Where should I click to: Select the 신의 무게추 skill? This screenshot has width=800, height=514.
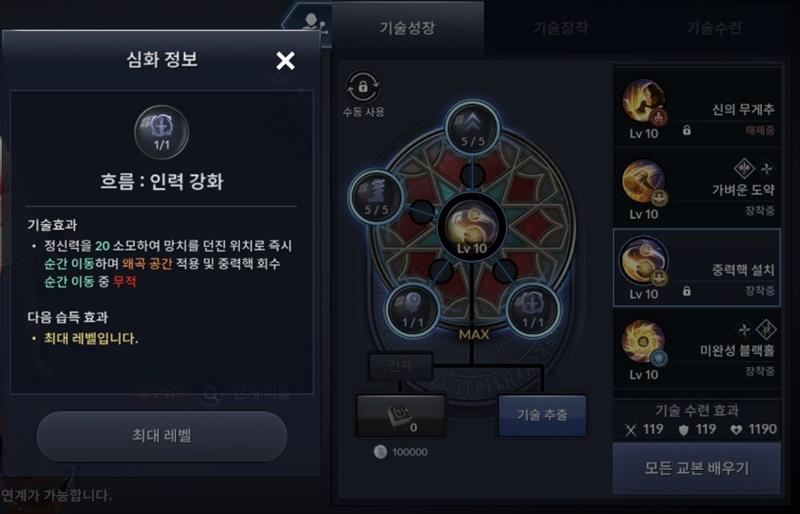pos(697,108)
